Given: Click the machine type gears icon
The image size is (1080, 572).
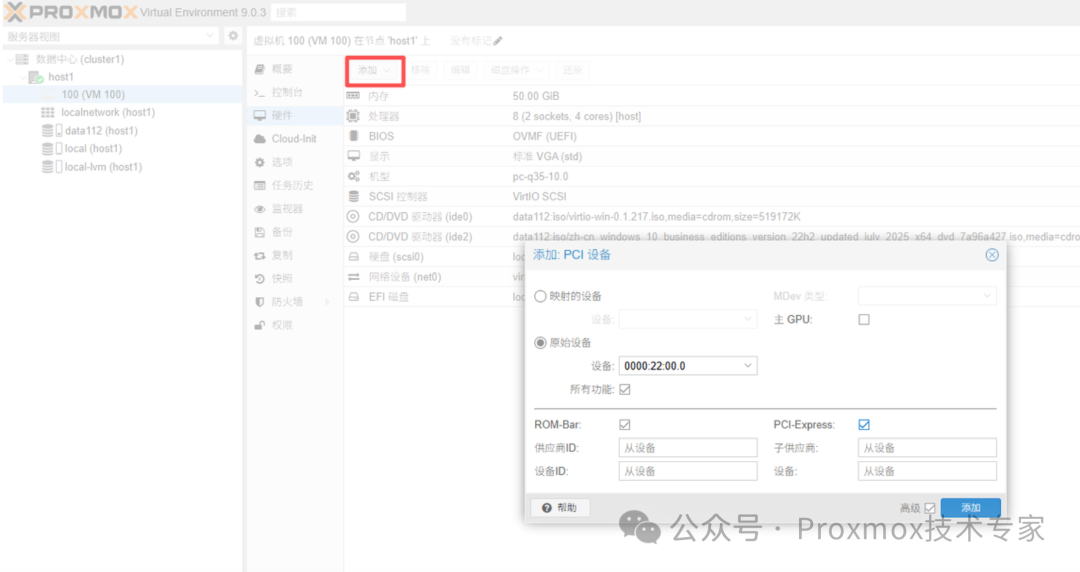Looking at the screenshot, I should click(x=353, y=176).
